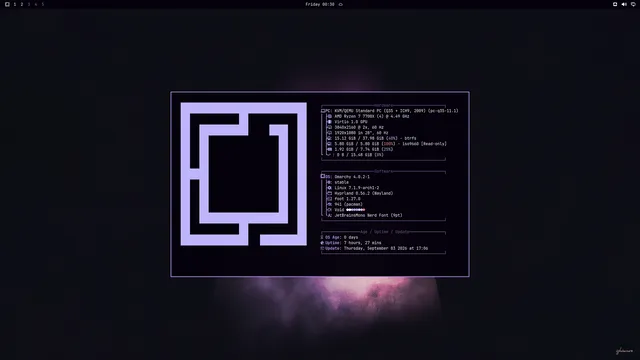Click the PC computer icon in Hardware section
The image size is (640, 360).
pyautogui.click(x=323, y=111)
